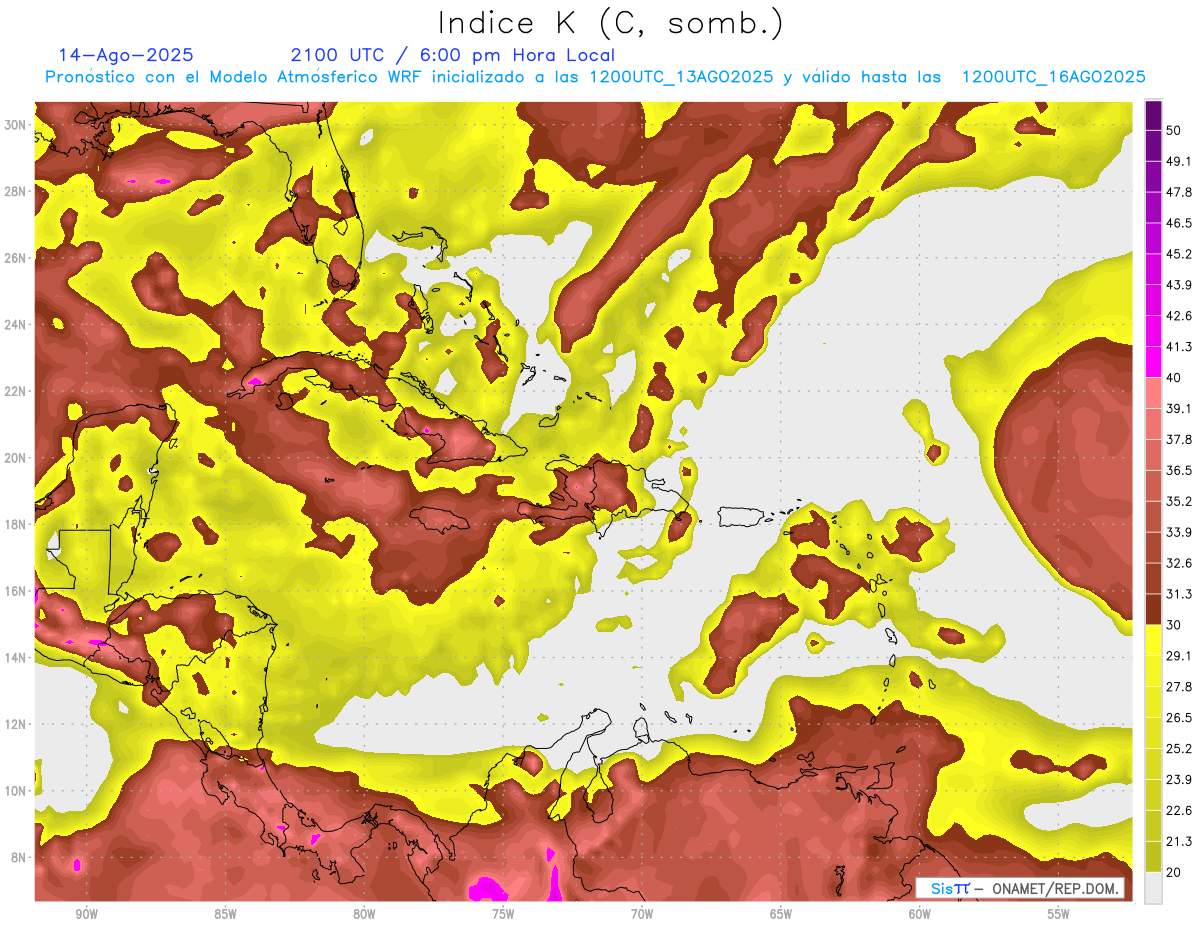This screenshot has height=927, width=1200.
Task: Click the colorbar value label '37.8'
Action: click(1178, 439)
